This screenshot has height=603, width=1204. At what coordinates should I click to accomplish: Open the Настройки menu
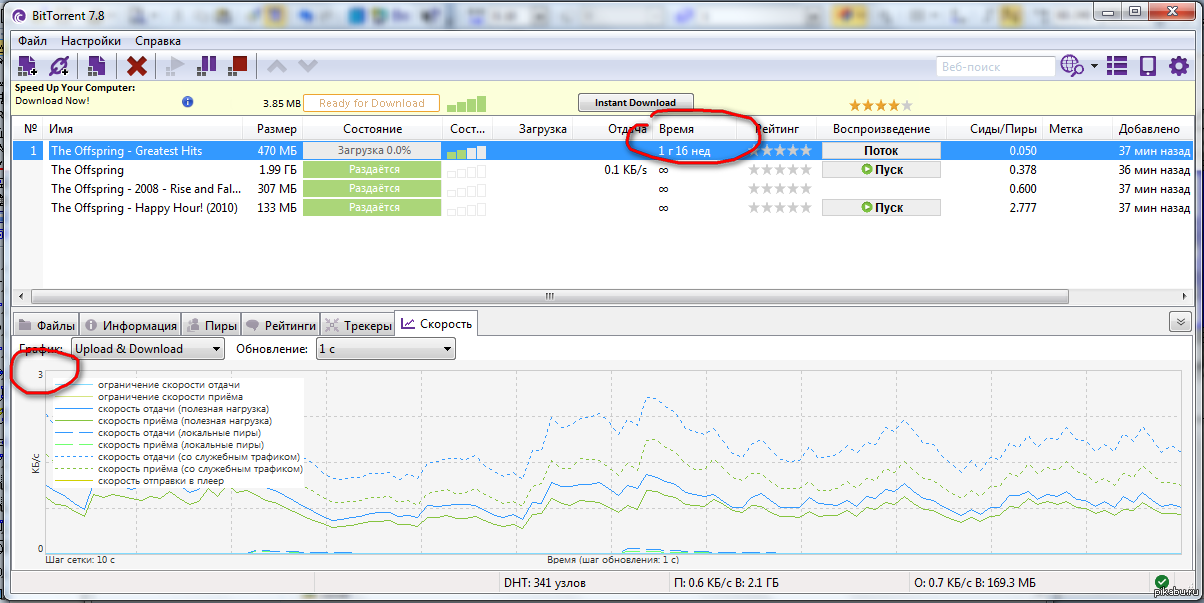[91, 41]
